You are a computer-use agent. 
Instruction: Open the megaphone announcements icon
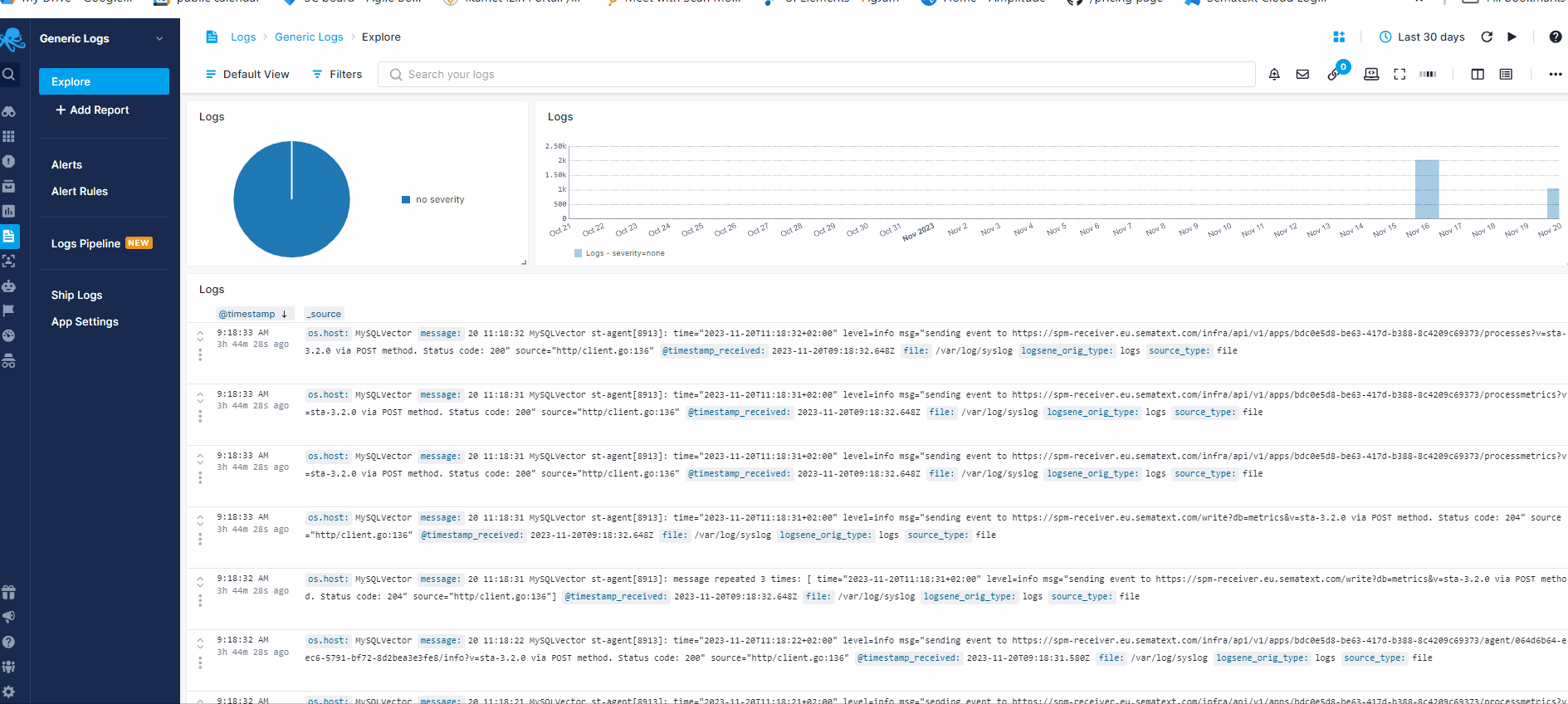[x=8, y=617]
